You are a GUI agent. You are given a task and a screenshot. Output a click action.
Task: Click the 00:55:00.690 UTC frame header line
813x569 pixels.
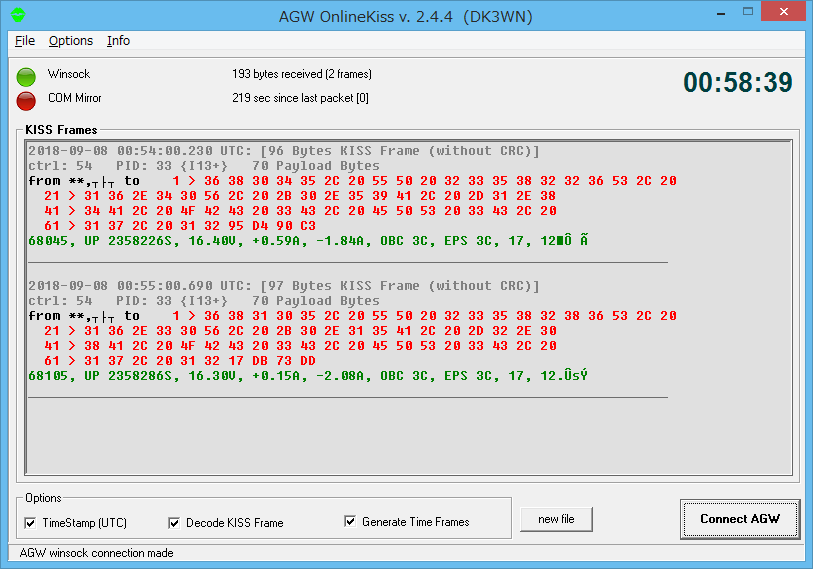[x=284, y=286]
